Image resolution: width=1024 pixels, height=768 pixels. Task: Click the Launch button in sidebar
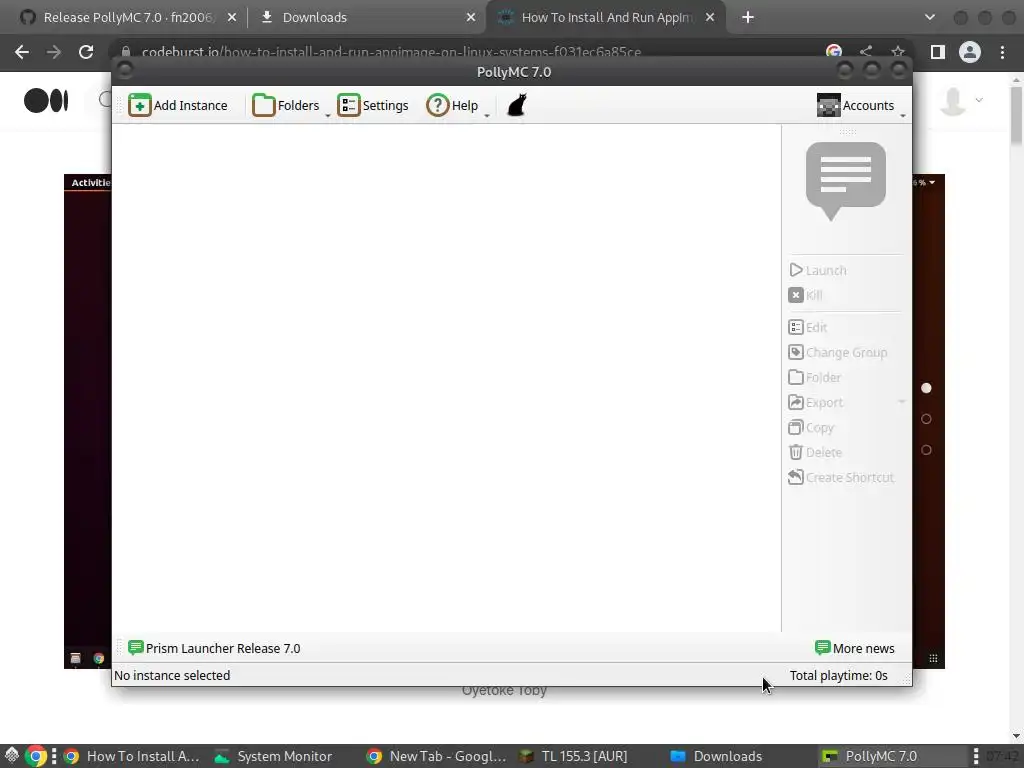click(817, 270)
